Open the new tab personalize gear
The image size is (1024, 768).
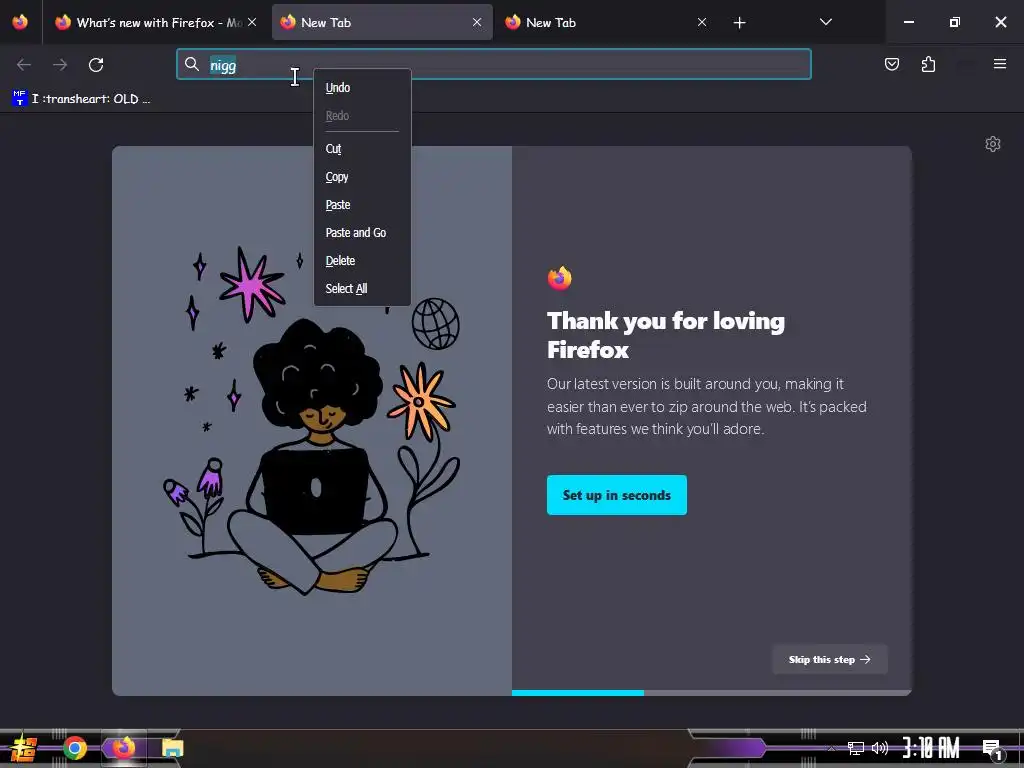tap(993, 144)
